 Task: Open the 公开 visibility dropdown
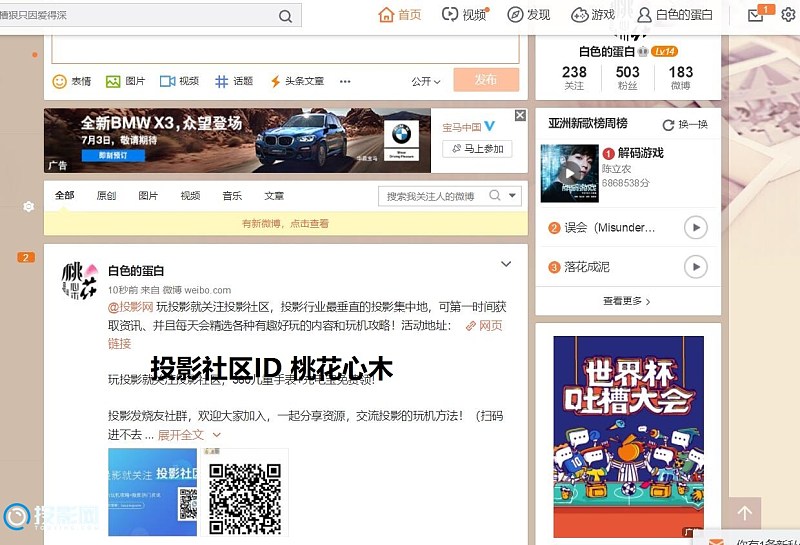click(426, 82)
